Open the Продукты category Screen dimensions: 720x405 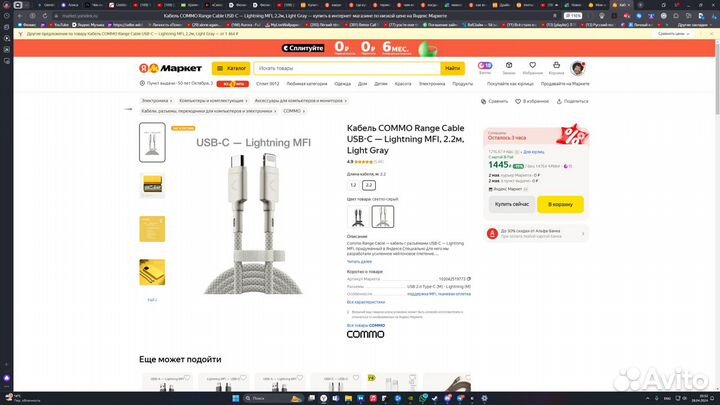click(x=462, y=84)
